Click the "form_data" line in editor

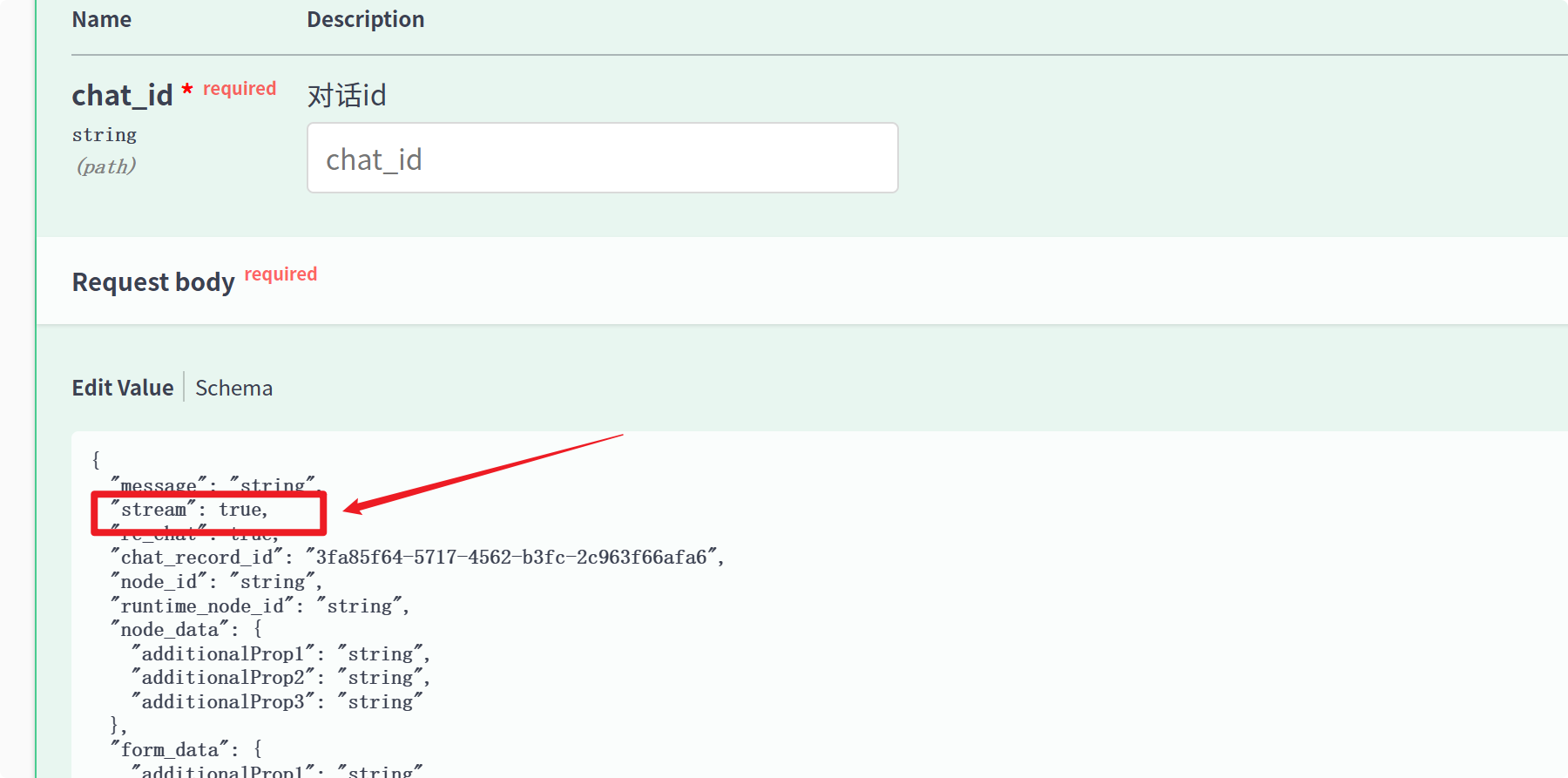tap(186, 750)
